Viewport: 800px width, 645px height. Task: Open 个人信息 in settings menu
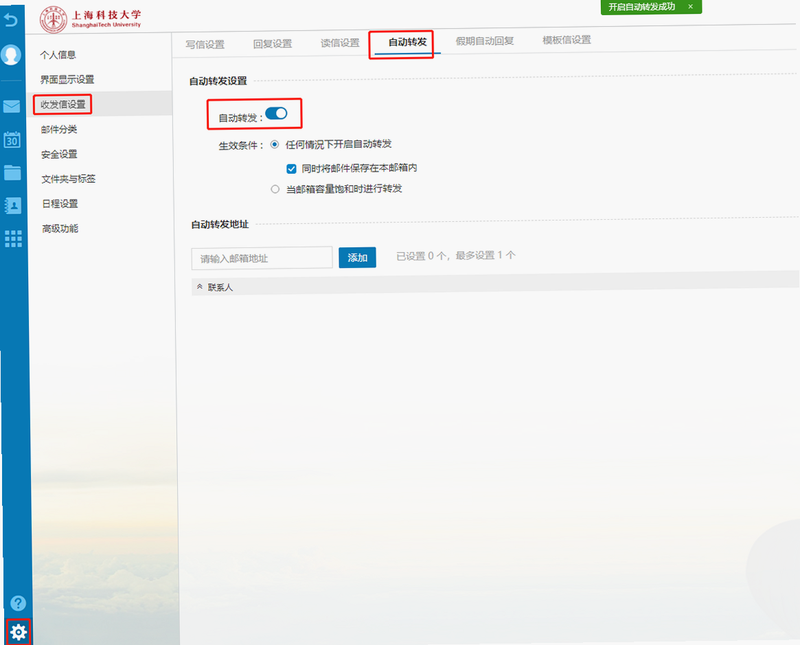click(x=58, y=55)
